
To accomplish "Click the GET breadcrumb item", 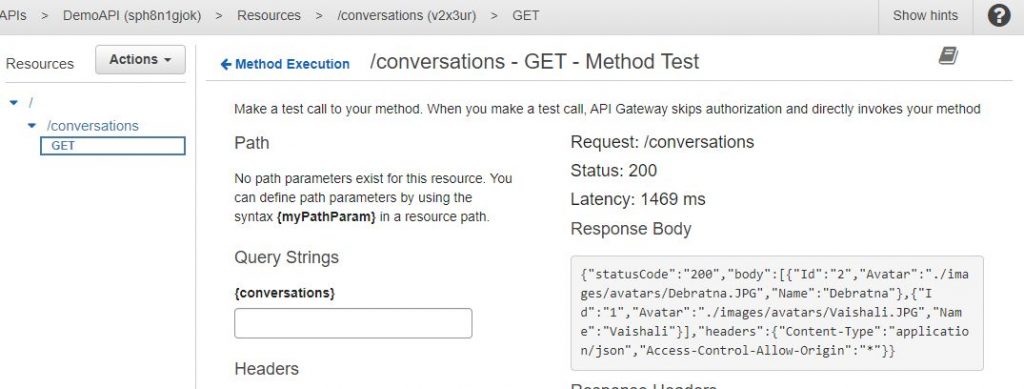I will [x=526, y=15].
